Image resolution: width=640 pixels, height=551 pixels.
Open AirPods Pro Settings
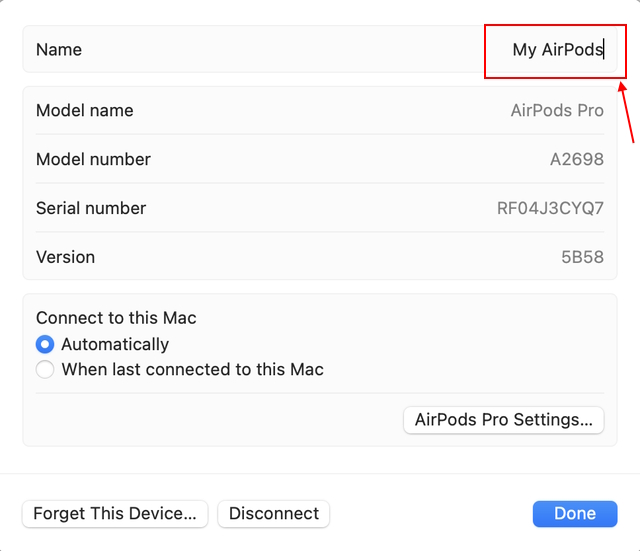[x=504, y=420]
